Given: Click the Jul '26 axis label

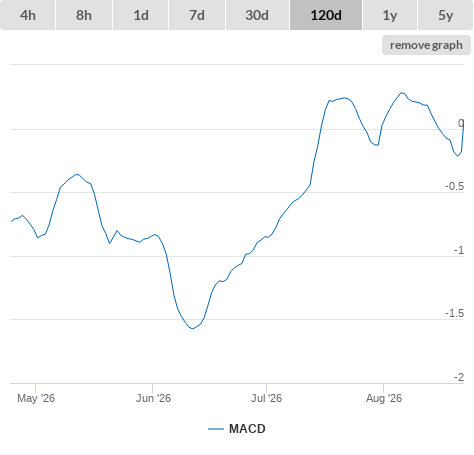Looking at the screenshot, I should (x=266, y=398).
